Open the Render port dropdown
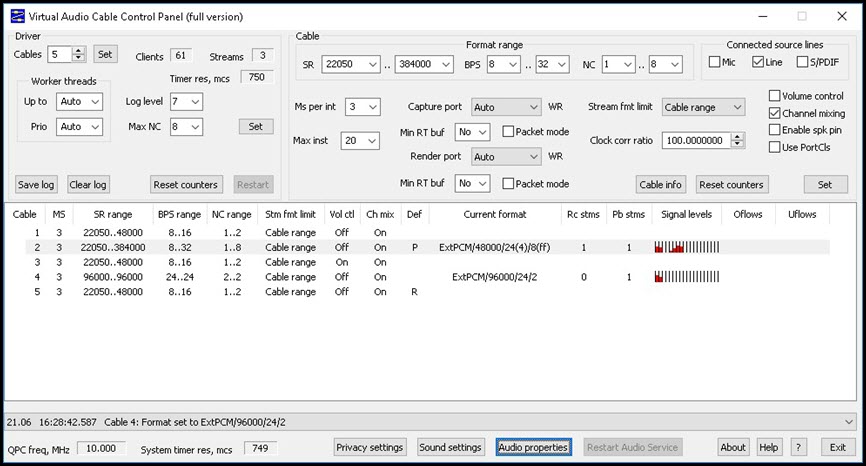This screenshot has height=466, width=866. pyautogui.click(x=506, y=157)
